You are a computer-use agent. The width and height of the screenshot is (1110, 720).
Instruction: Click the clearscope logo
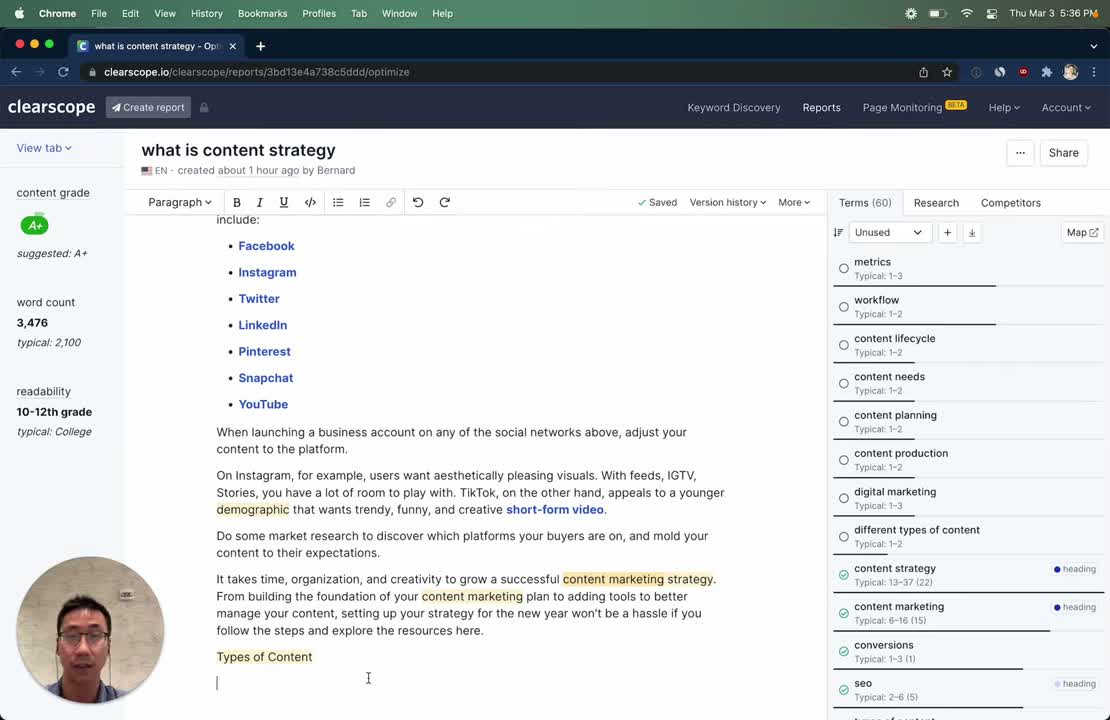[x=51, y=107]
